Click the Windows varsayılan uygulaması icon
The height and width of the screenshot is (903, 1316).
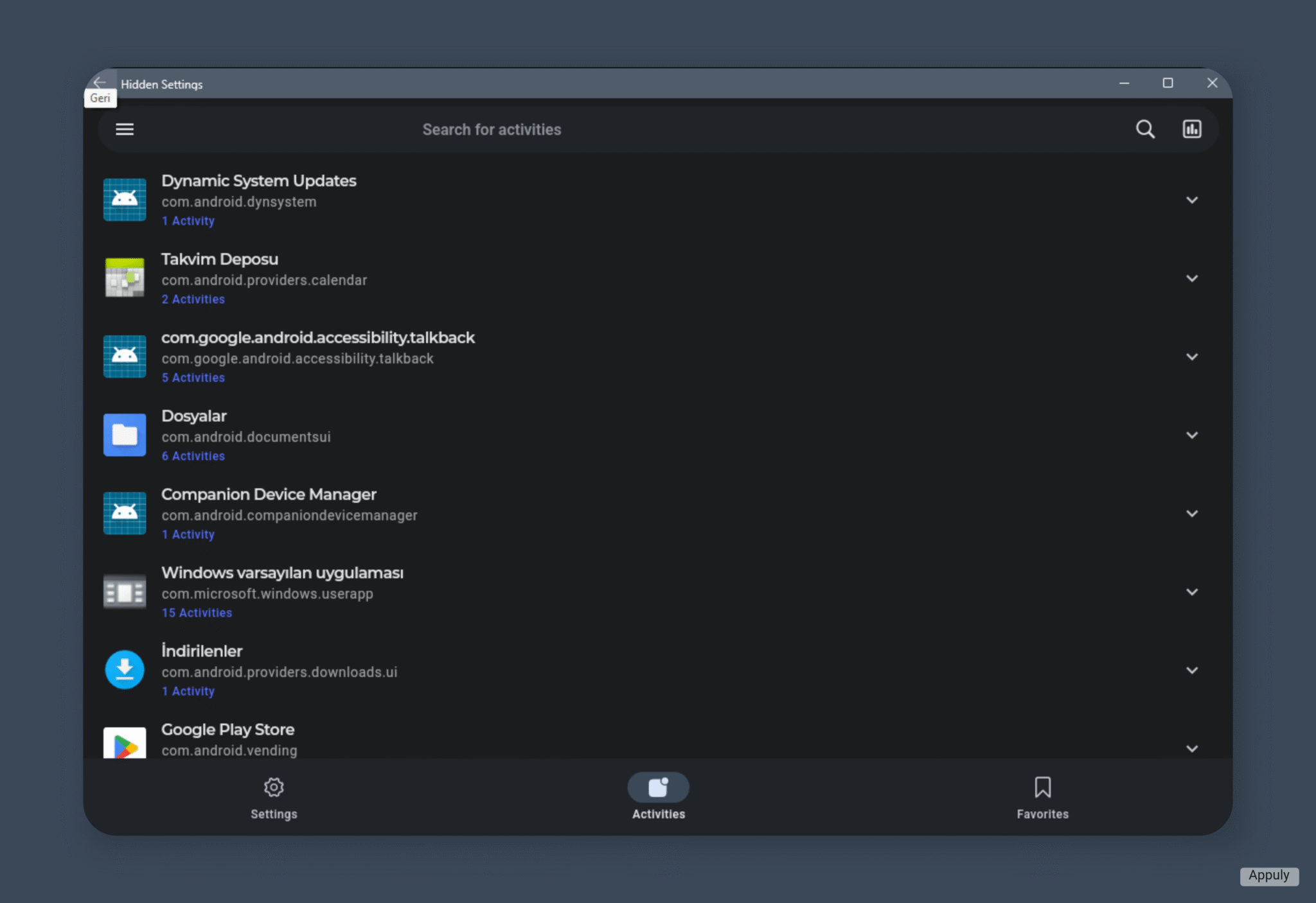point(125,592)
